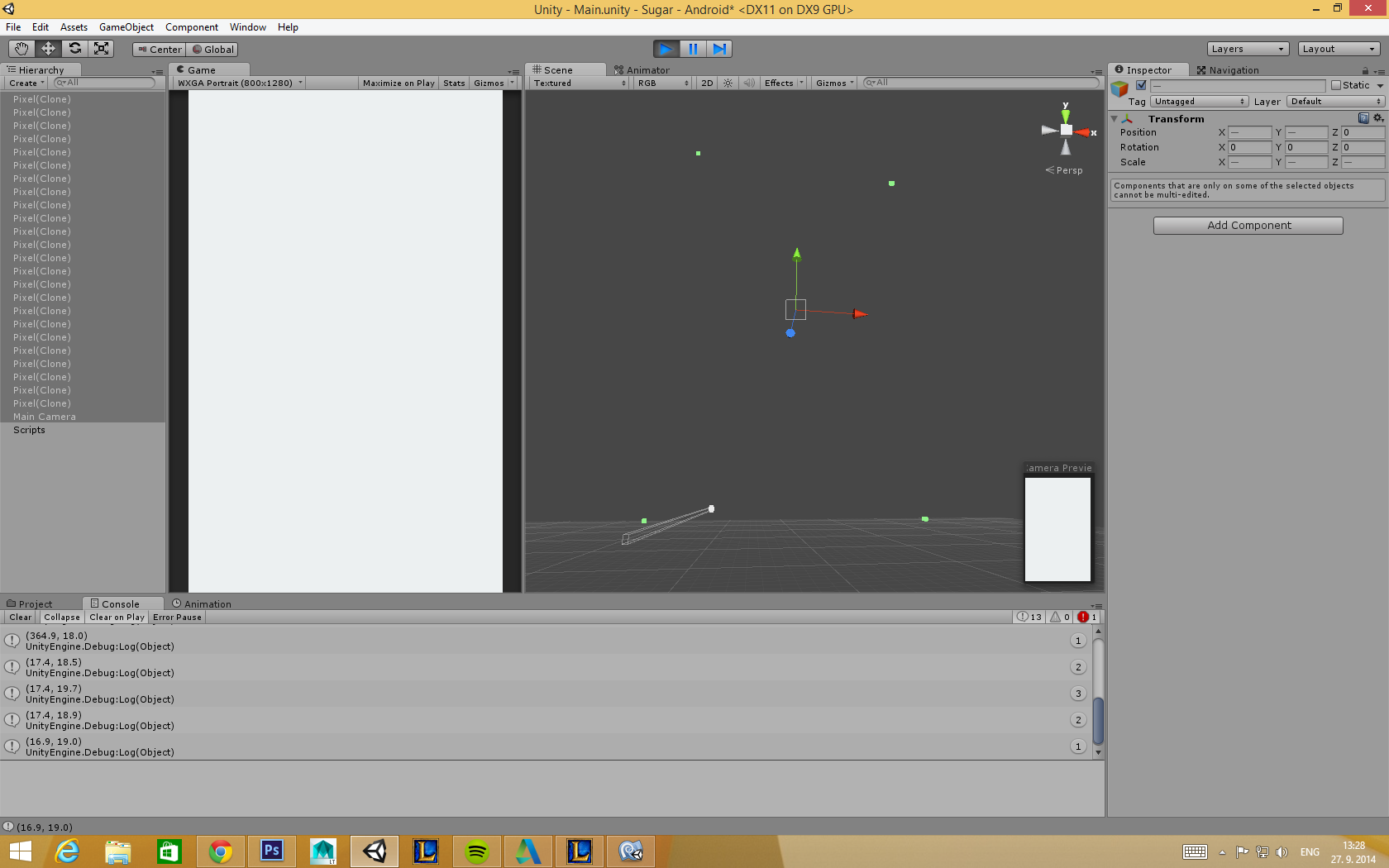Open RGB render mode dropdown
This screenshot has width=1389, height=868.
pyautogui.click(x=662, y=83)
